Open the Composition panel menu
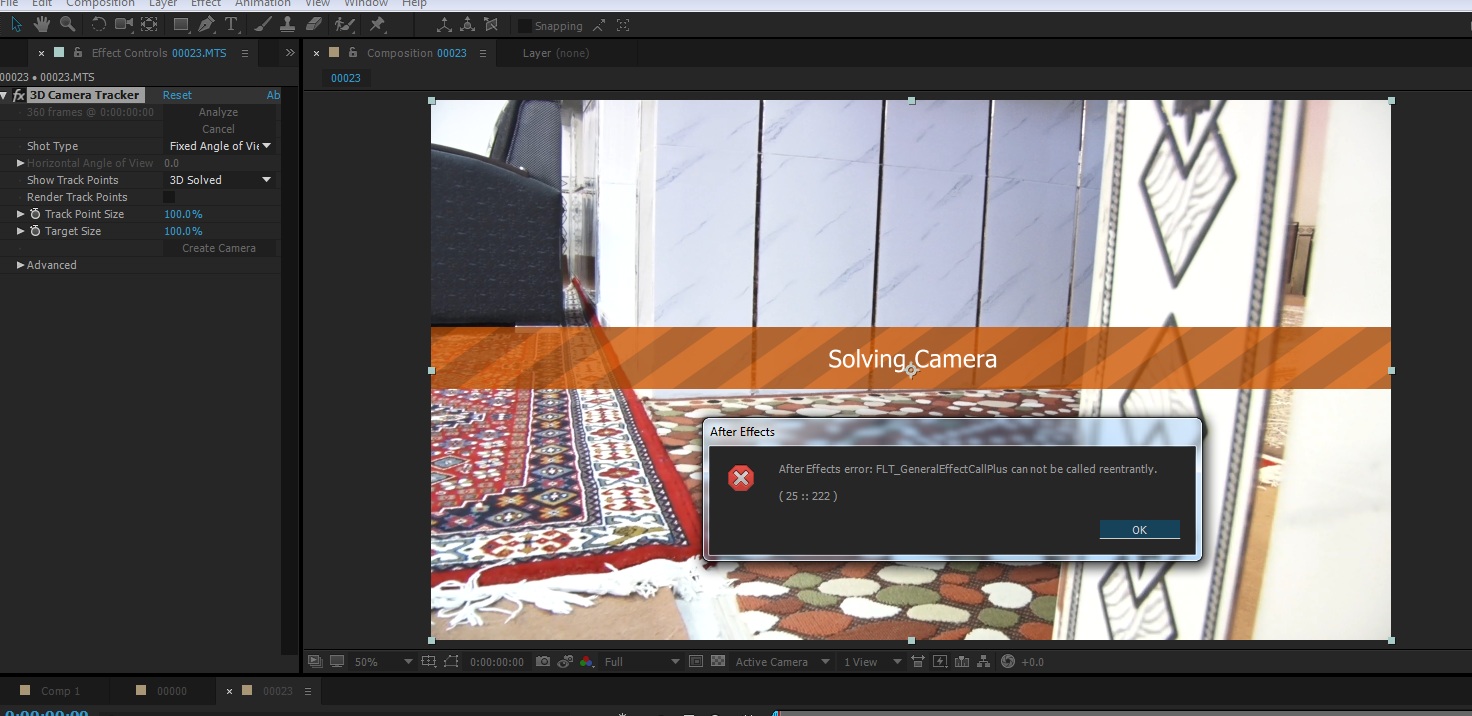 point(483,53)
